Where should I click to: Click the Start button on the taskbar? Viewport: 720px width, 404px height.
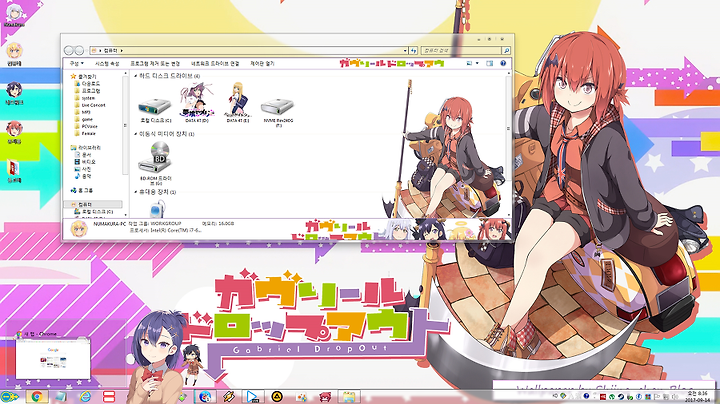click(x=10, y=397)
